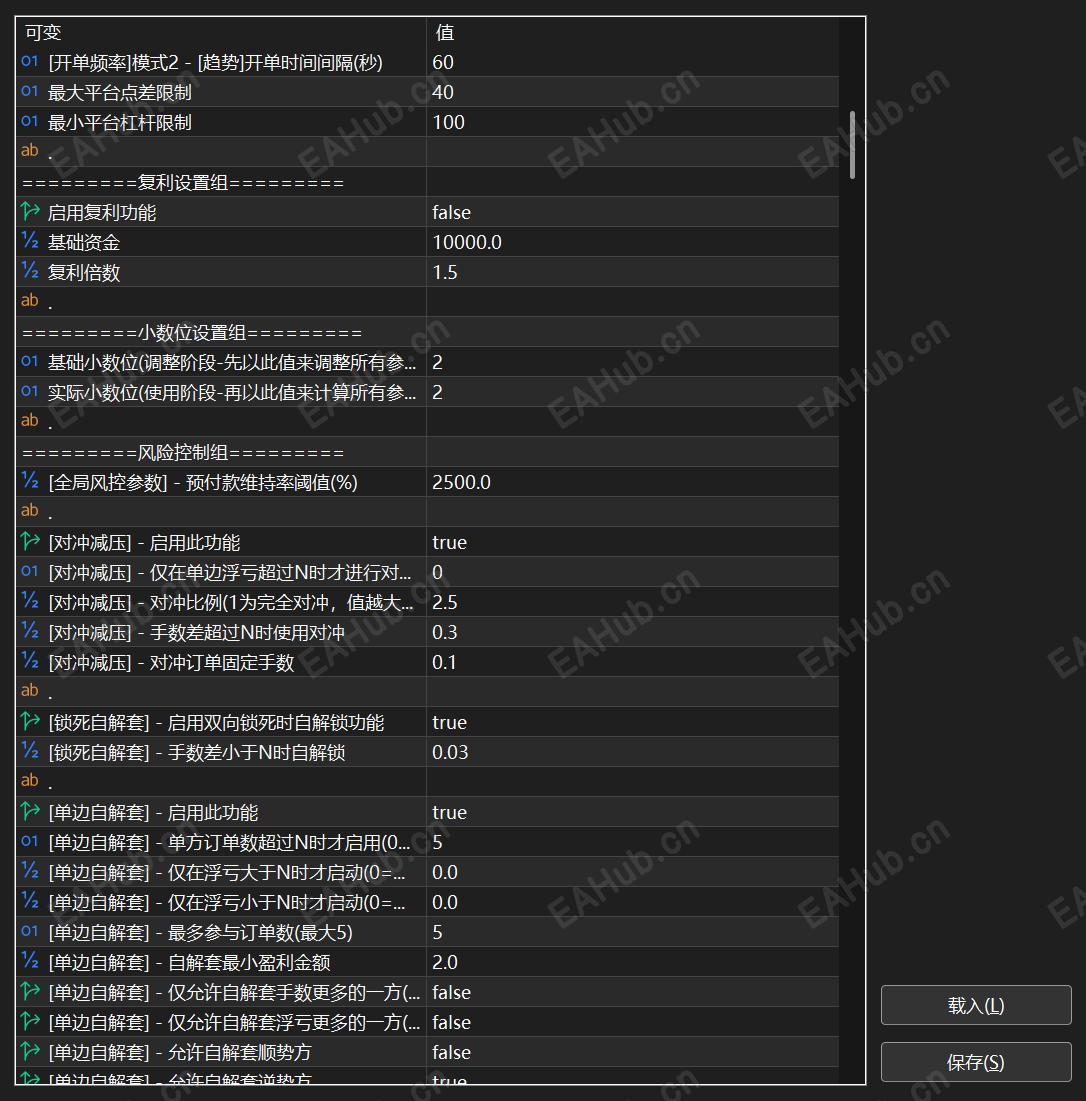Click the bool icon beside 仅允许自解套手数更多的一方

coord(29,991)
